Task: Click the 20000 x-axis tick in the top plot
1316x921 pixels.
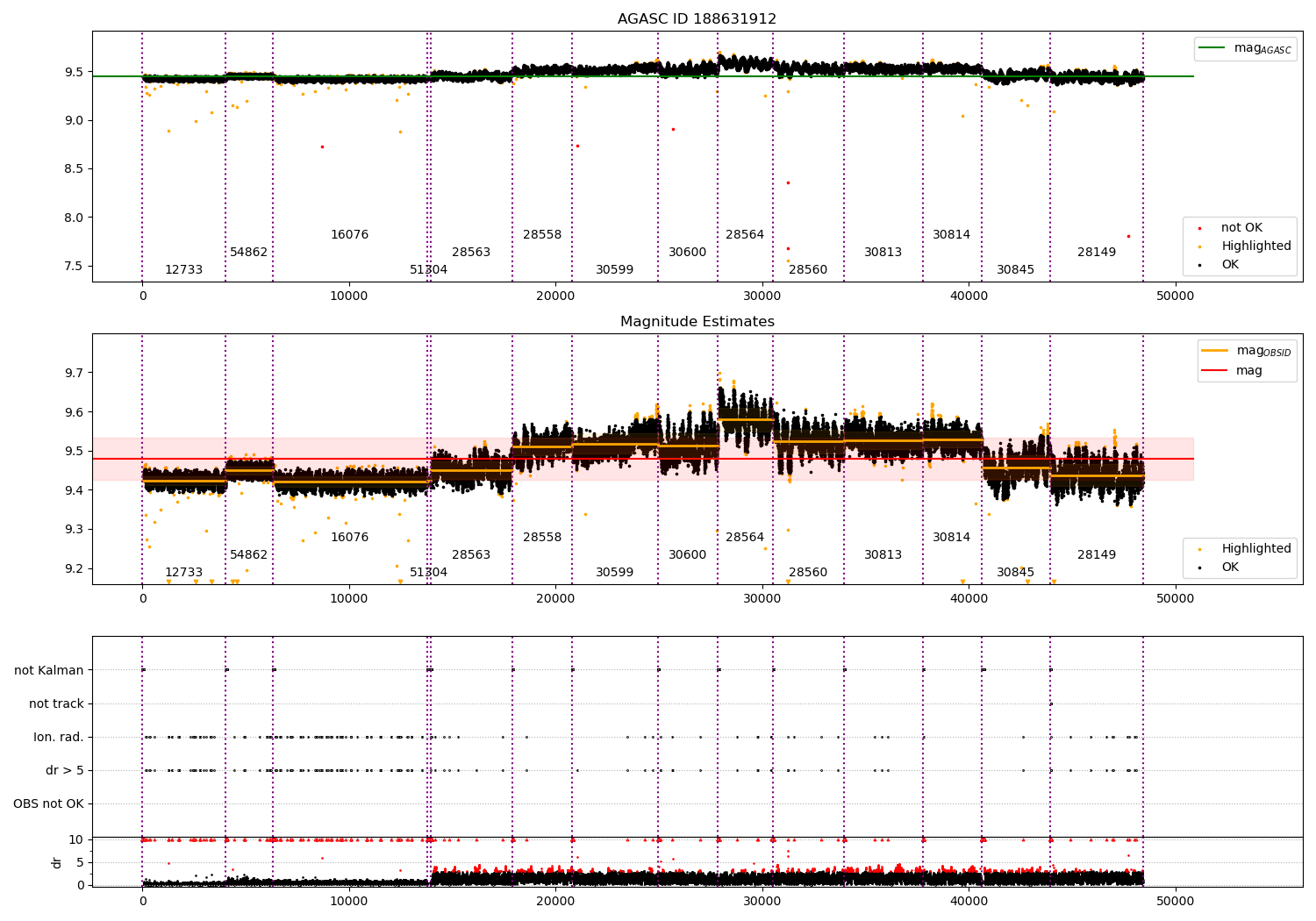Action: (x=555, y=296)
